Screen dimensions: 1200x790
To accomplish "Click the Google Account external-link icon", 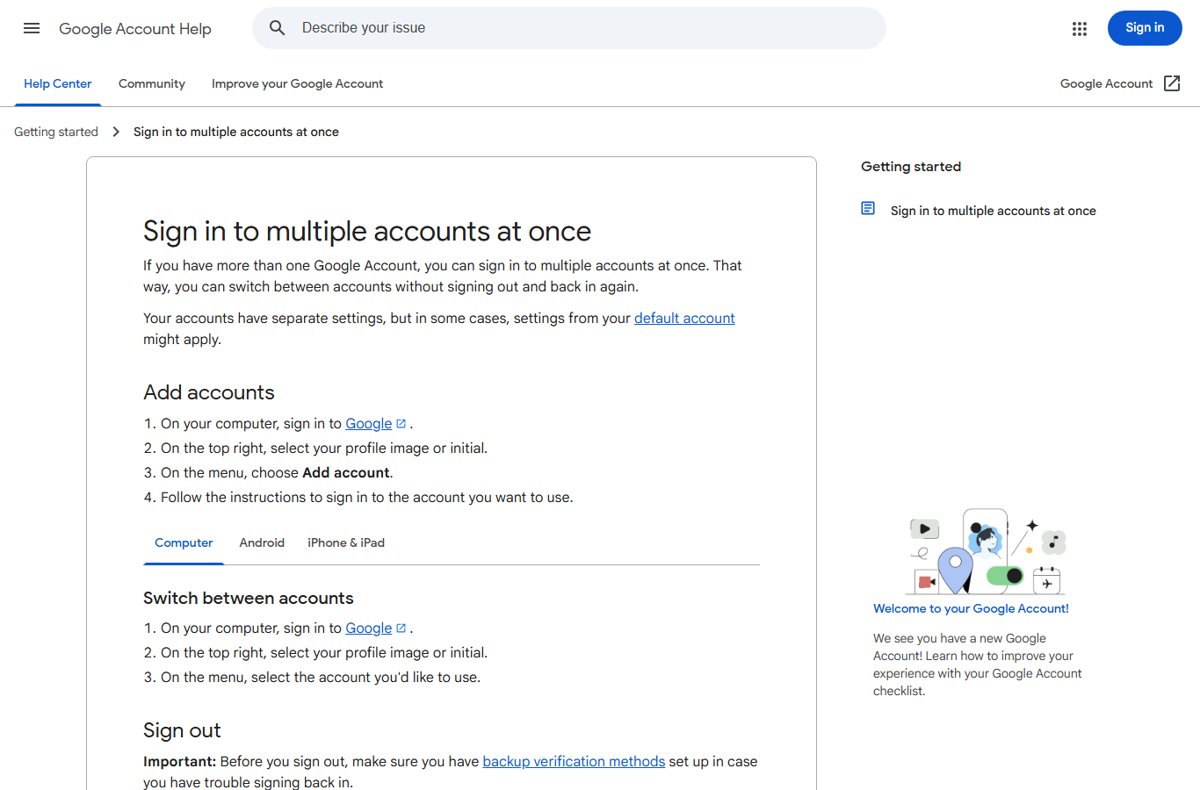I will [x=1172, y=84].
